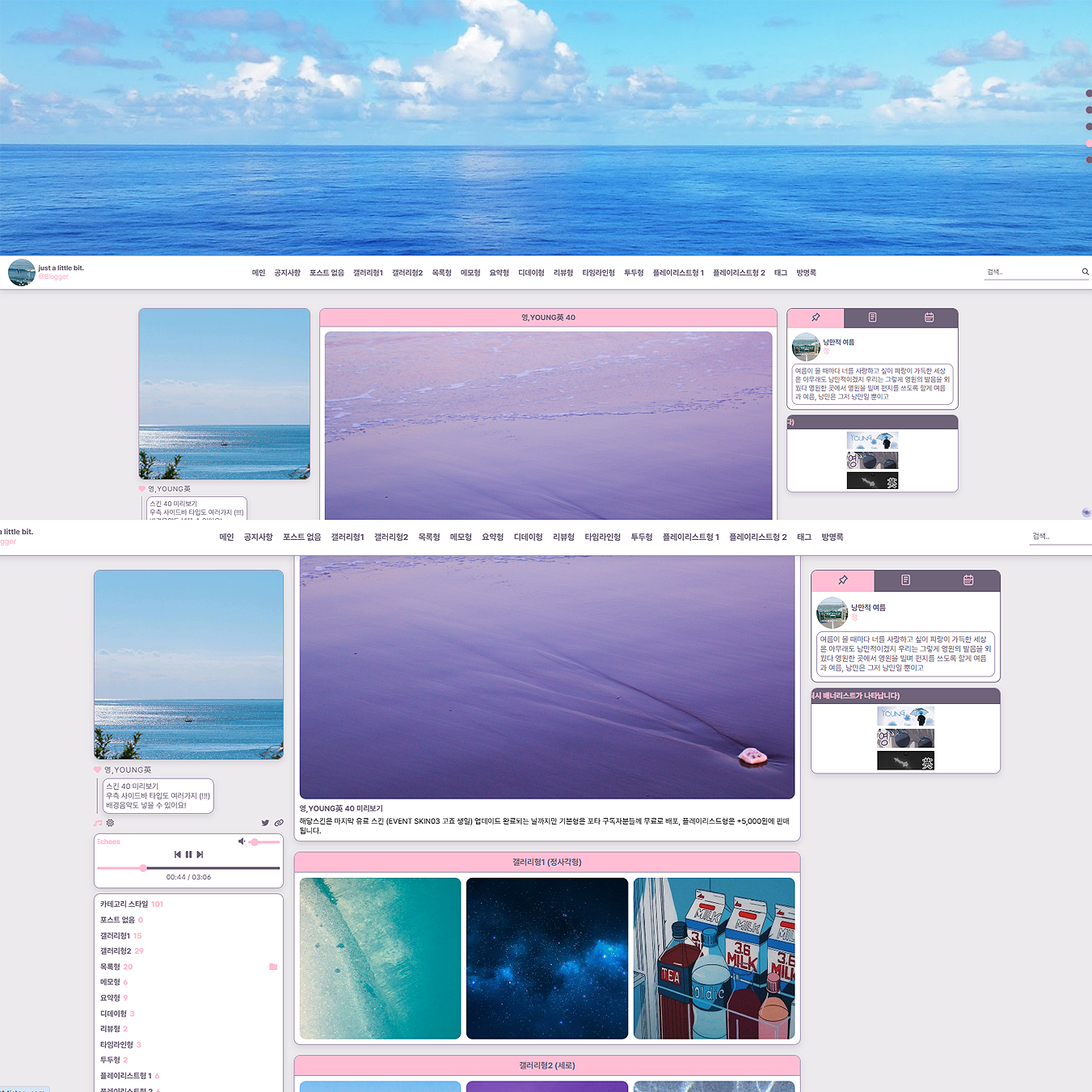Open 투두형 in the lower navigation bar
Image resolution: width=1092 pixels, height=1092 pixels.
642,538
